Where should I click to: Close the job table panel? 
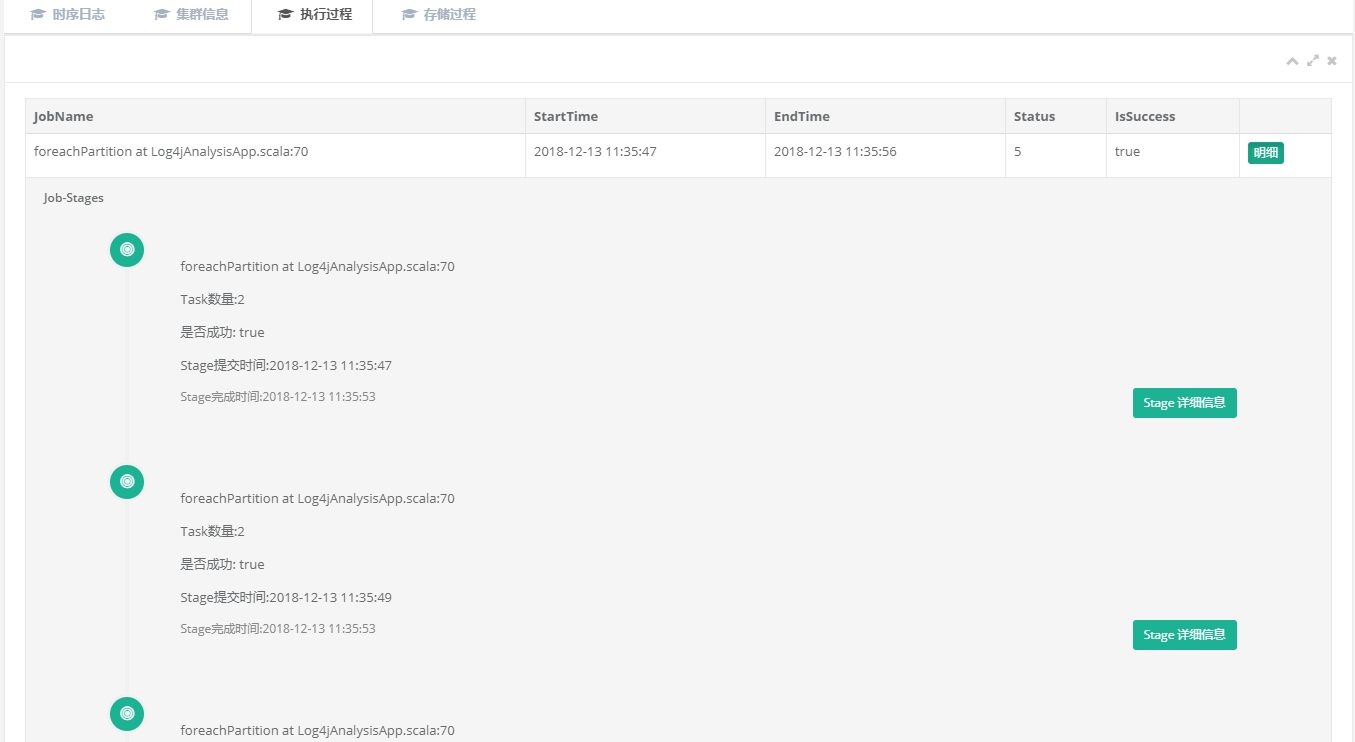point(1332,61)
